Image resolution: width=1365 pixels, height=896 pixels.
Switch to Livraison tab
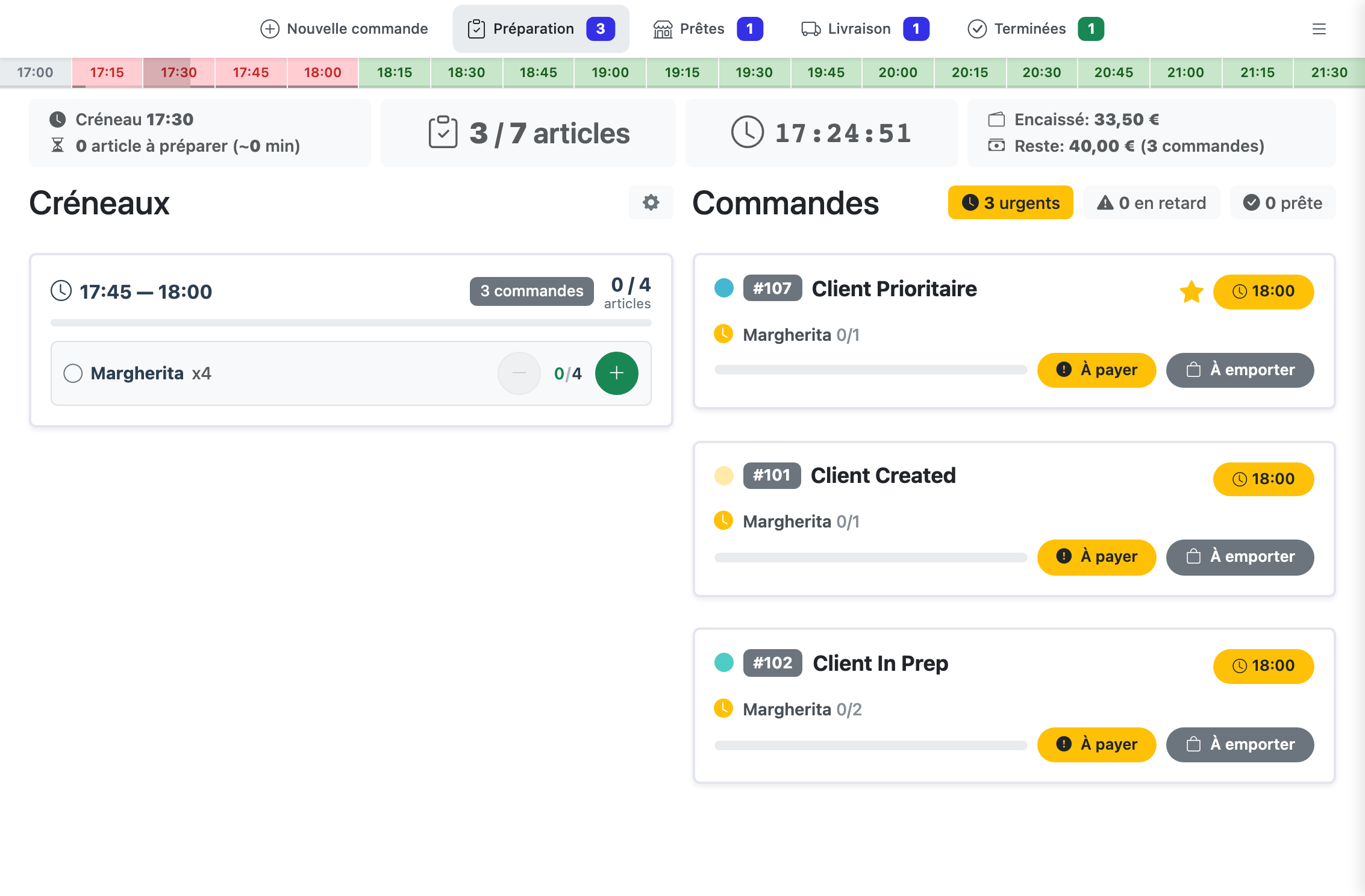[865, 29]
